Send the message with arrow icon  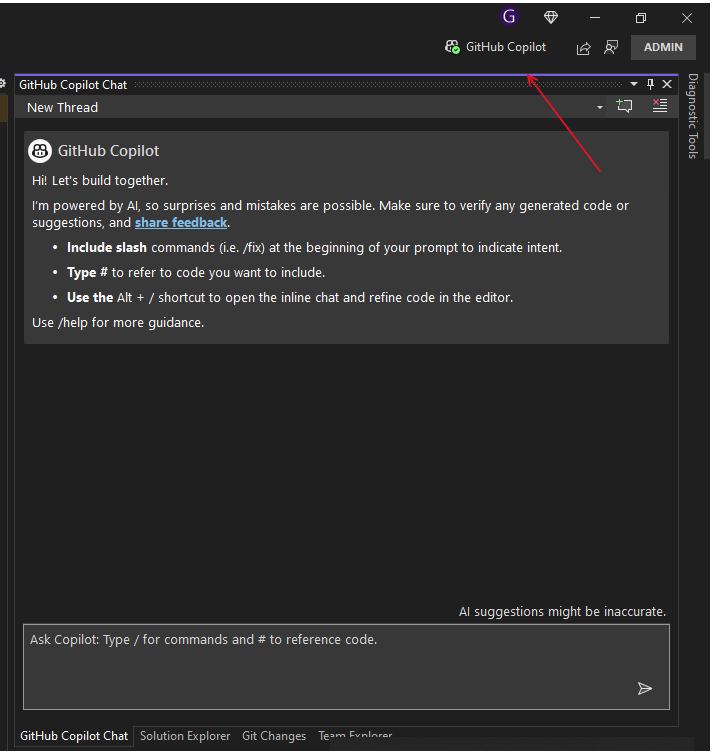(645, 688)
